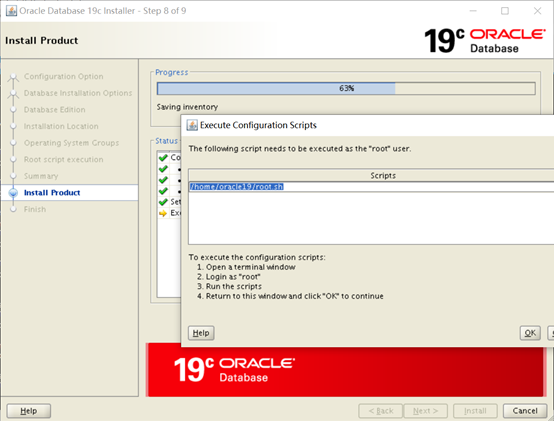Click the installer Help button at bottom
The height and width of the screenshot is (421, 554).
pos(29,411)
